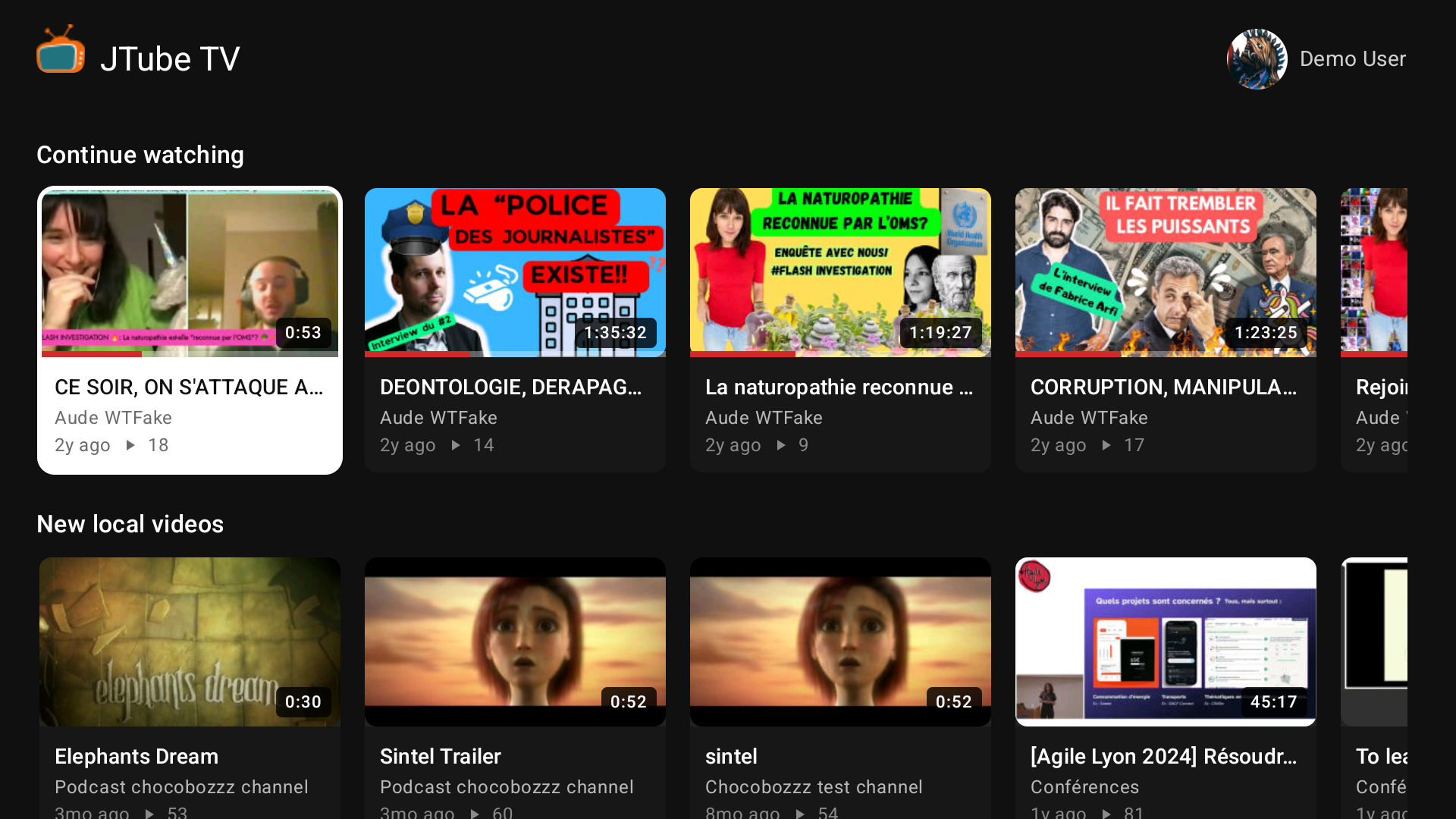1456x819 pixels.
Task: Click Podcast chocobozzz channel under Elephants Dream
Action: point(181,787)
